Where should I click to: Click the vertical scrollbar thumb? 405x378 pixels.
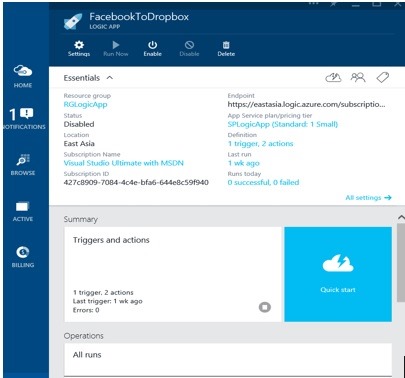401,263
